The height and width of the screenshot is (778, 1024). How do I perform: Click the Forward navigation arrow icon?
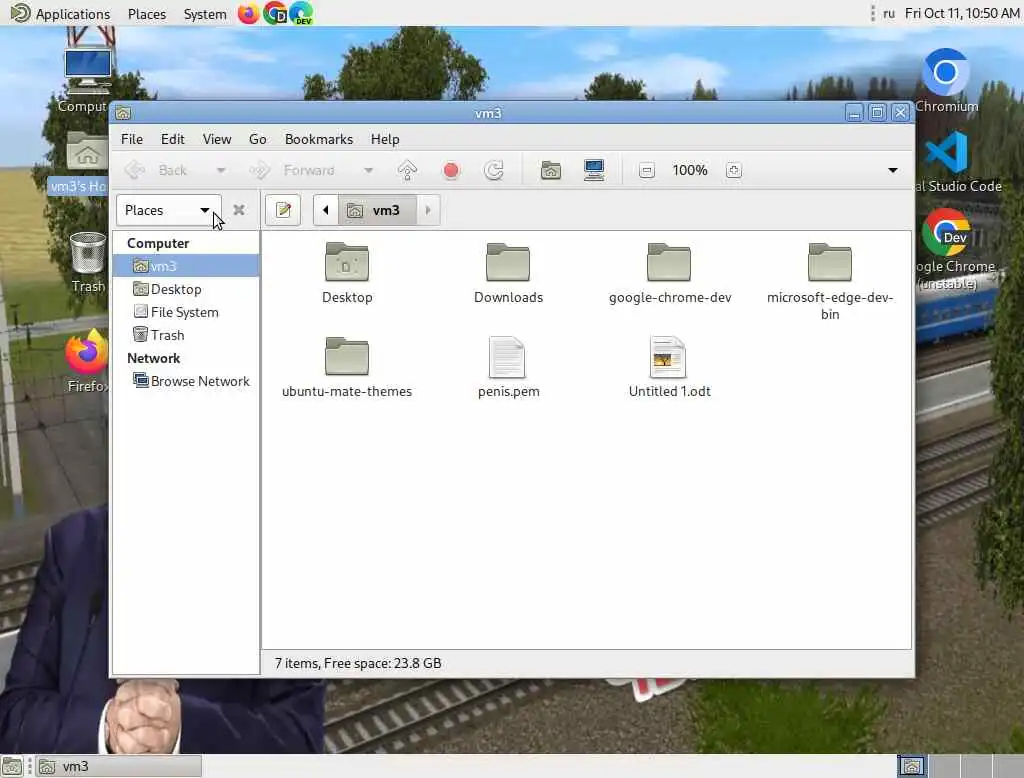click(x=260, y=170)
